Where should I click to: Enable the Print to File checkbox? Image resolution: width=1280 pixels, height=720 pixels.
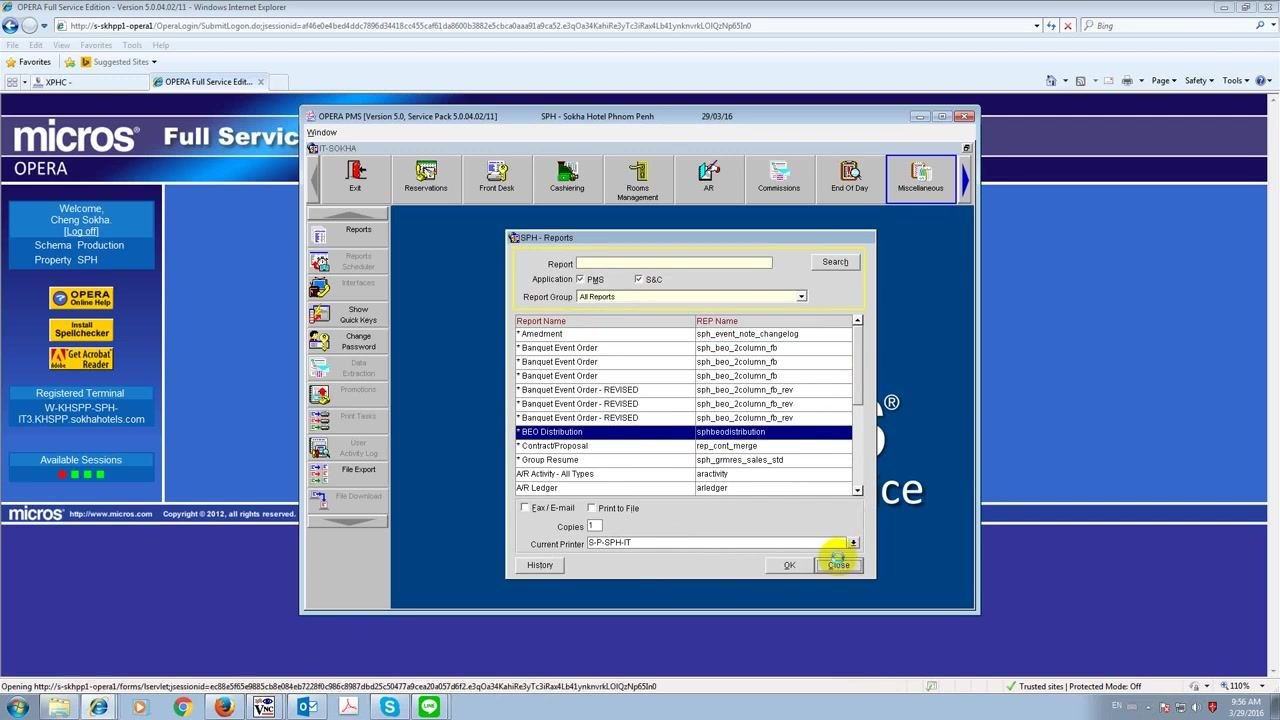click(591, 508)
